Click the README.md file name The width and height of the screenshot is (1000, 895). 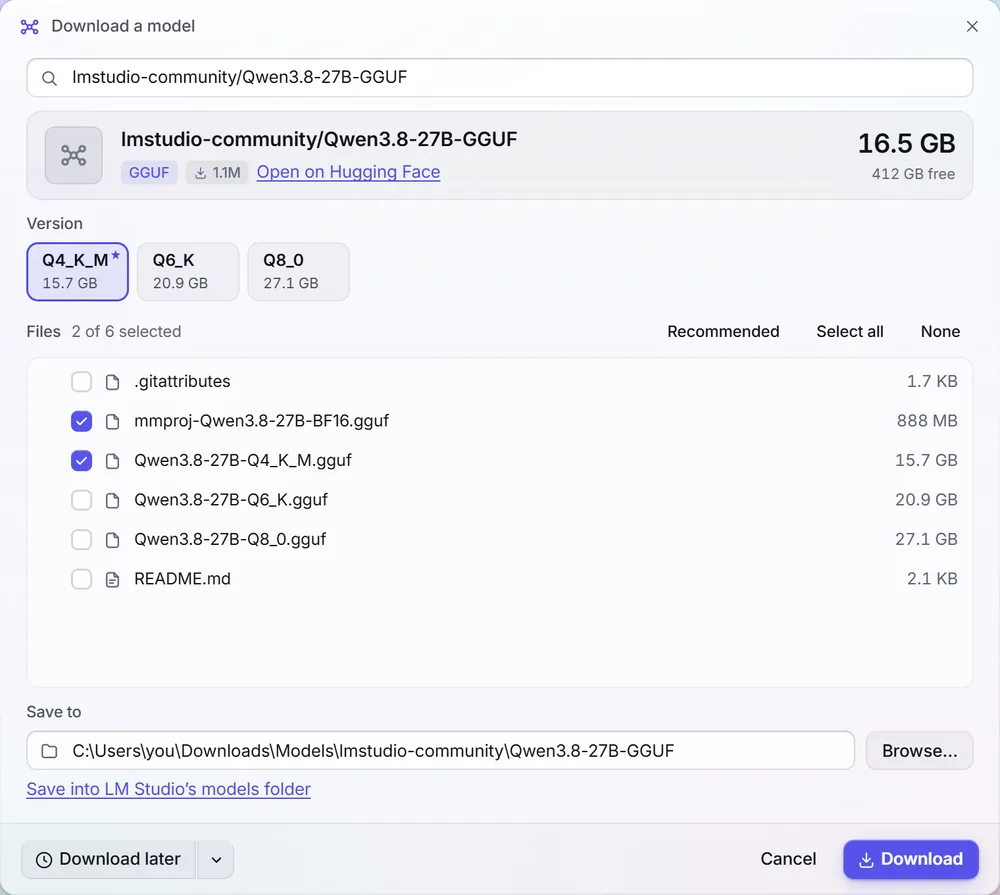pos(182,579)
